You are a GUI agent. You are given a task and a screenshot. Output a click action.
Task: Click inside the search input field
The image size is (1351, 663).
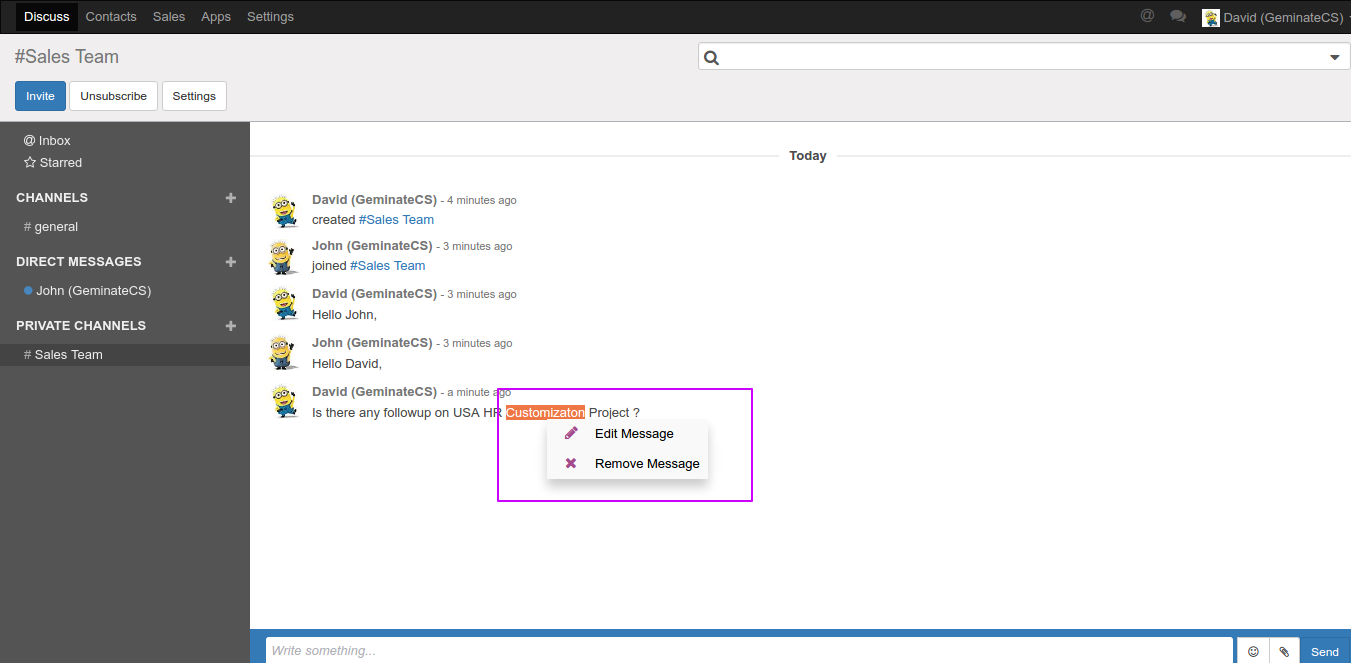(1024, 58)
